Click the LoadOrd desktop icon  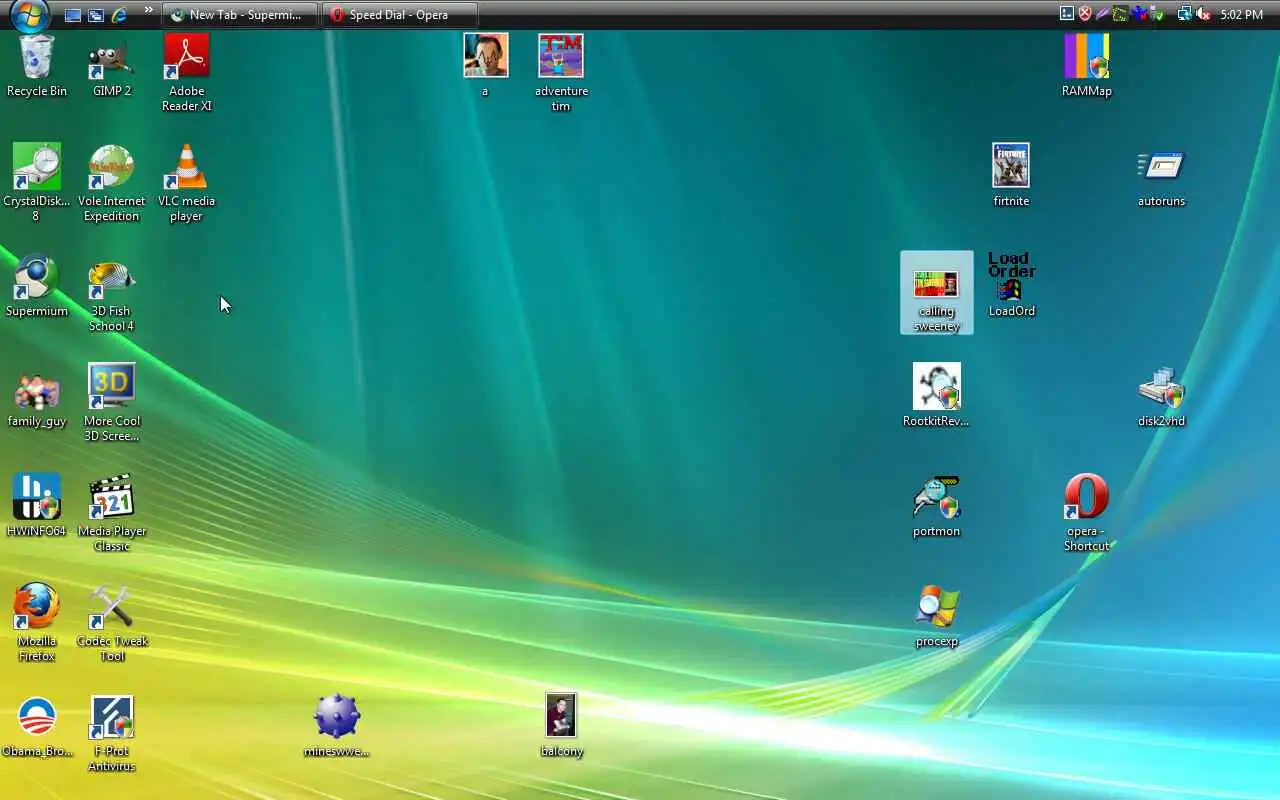(1012, 286)
